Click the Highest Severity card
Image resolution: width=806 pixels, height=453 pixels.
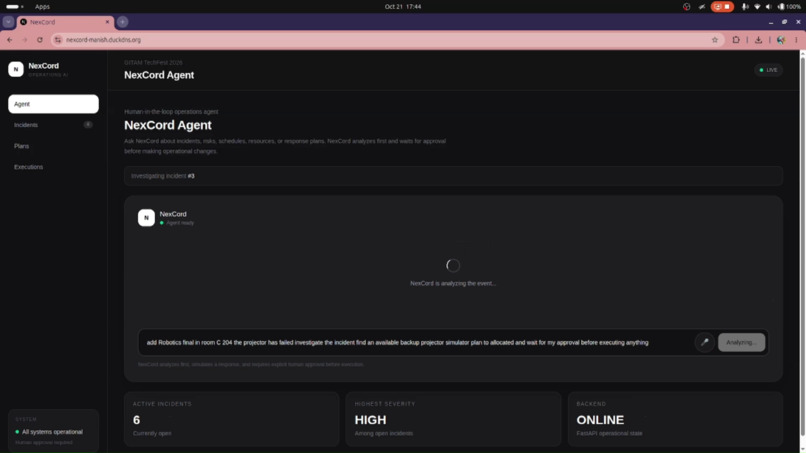pyautogui.click(x=453, y=419)
